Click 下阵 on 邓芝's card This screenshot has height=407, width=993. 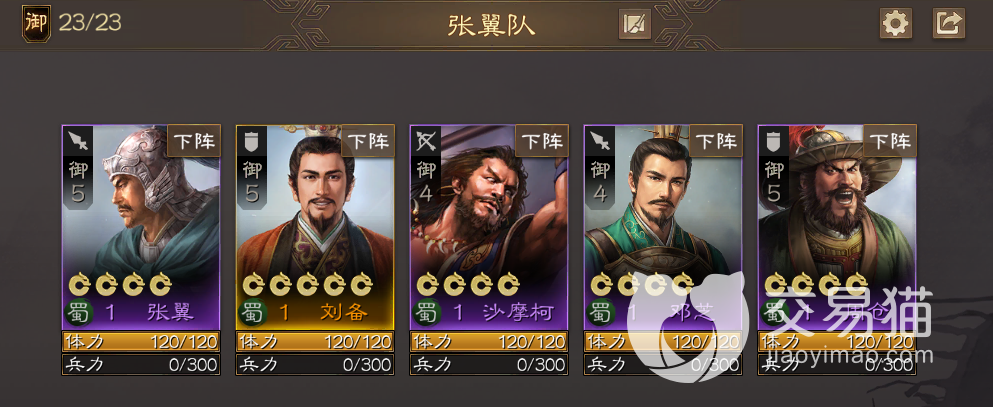click(x=716, y=141)
